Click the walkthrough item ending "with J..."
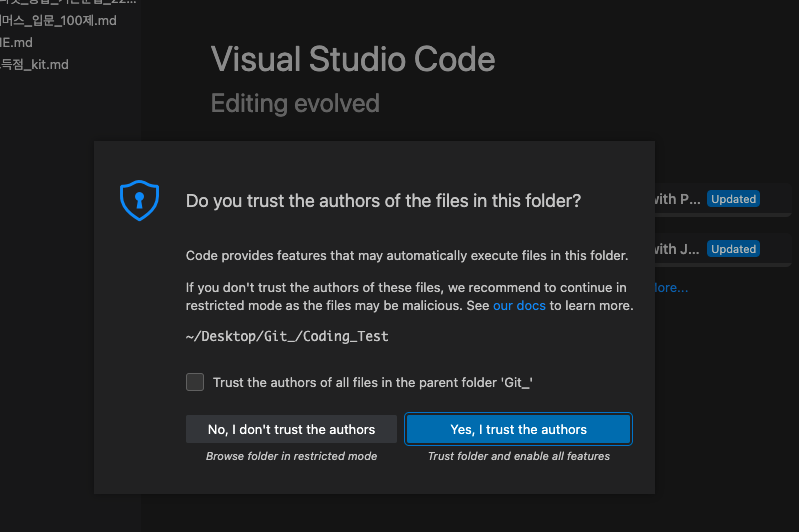This screenshot has width=799, height=532. point(723,249)
